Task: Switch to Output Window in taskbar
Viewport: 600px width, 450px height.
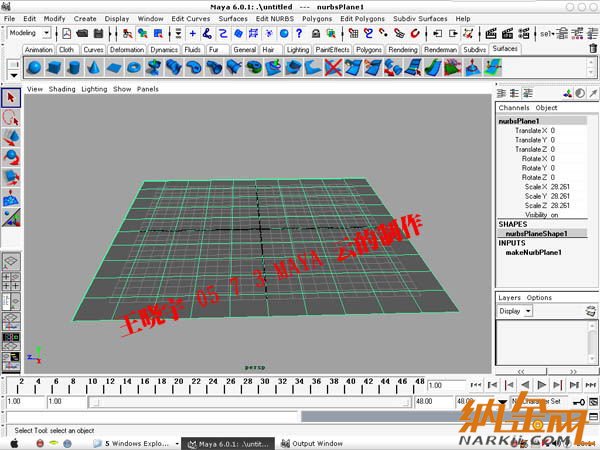Action: point(312,443)
